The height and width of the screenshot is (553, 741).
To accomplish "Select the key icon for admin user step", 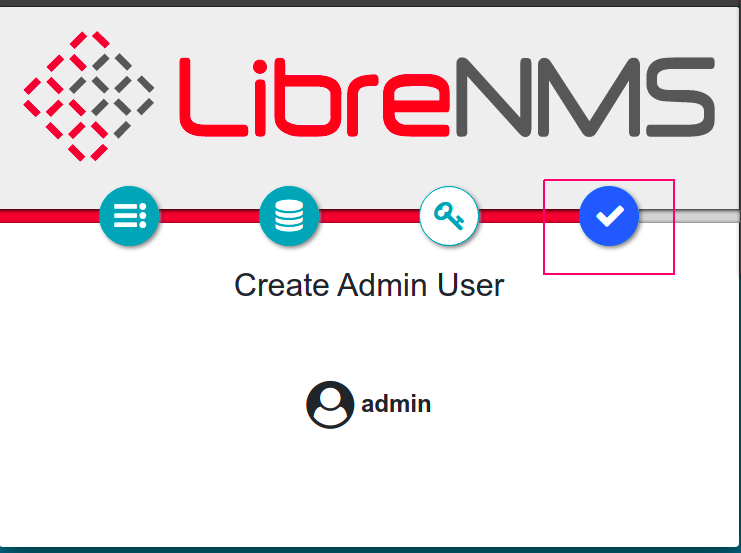I will (x=449, y=216).
